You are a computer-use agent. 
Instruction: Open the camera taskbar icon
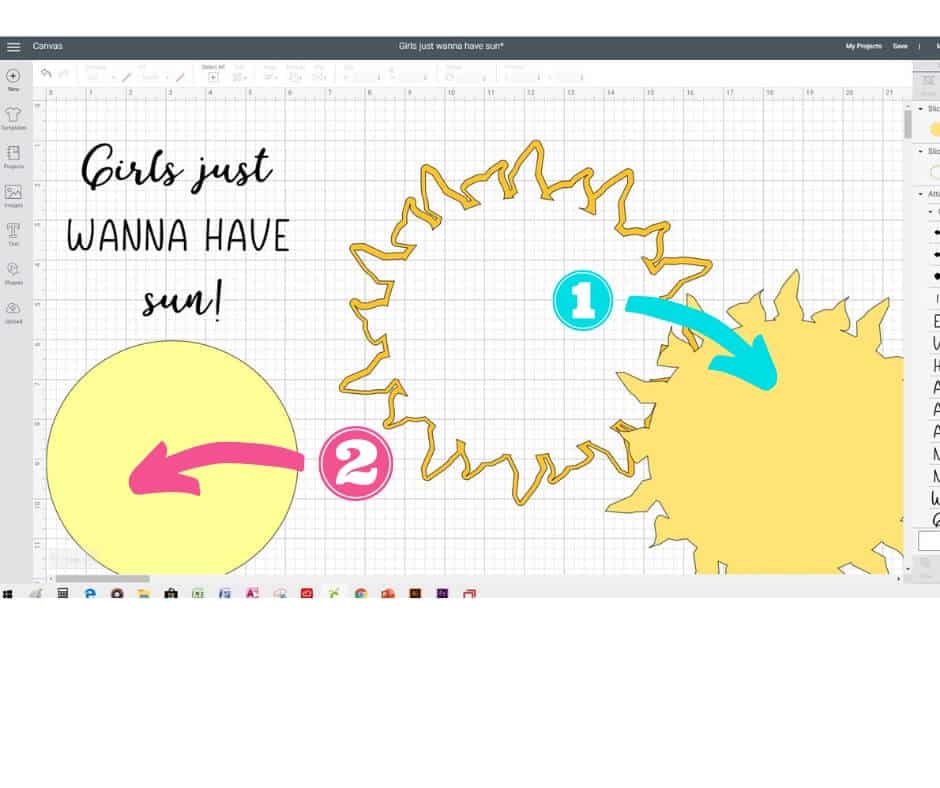(x=117, y=594)
